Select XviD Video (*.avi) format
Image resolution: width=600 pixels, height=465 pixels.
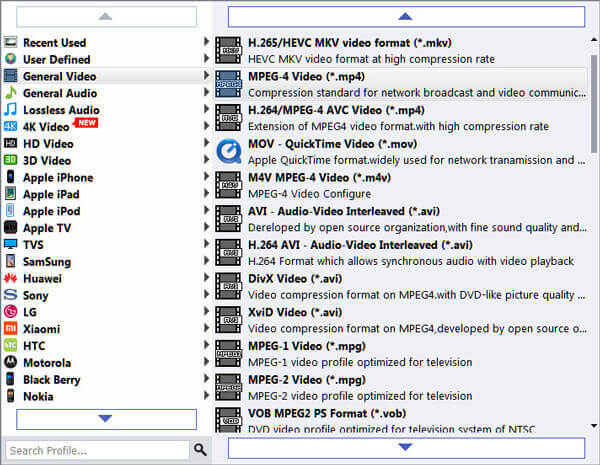(x=400, y=320)
